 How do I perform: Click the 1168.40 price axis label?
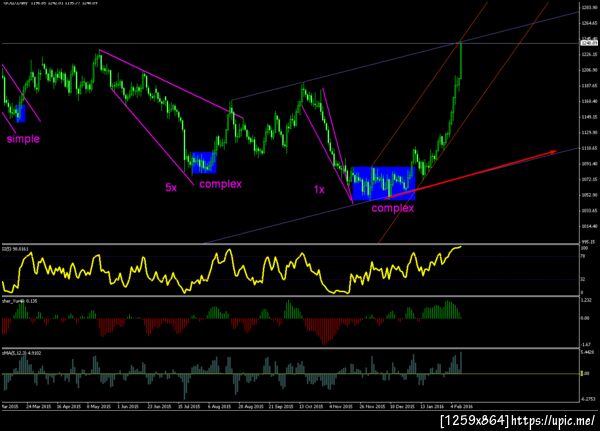coord(589,101)
